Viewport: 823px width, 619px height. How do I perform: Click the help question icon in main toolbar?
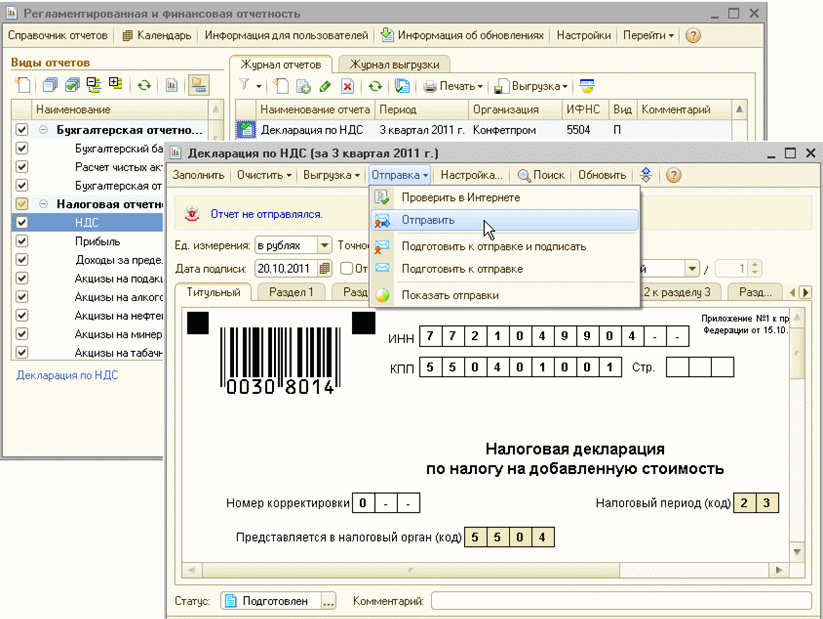(x=693, y=35)
